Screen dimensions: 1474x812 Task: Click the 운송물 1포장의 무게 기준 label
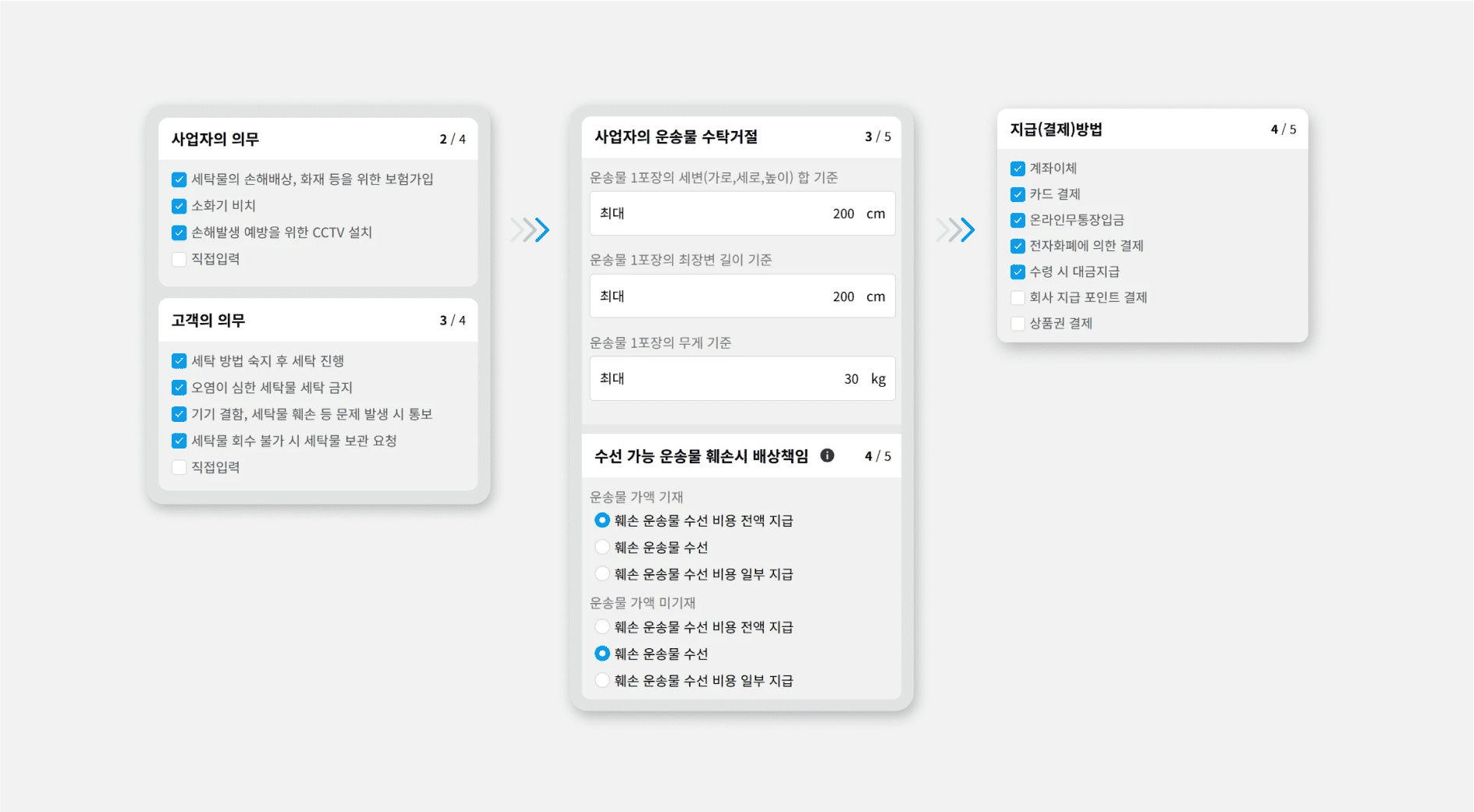pos(660,342)
